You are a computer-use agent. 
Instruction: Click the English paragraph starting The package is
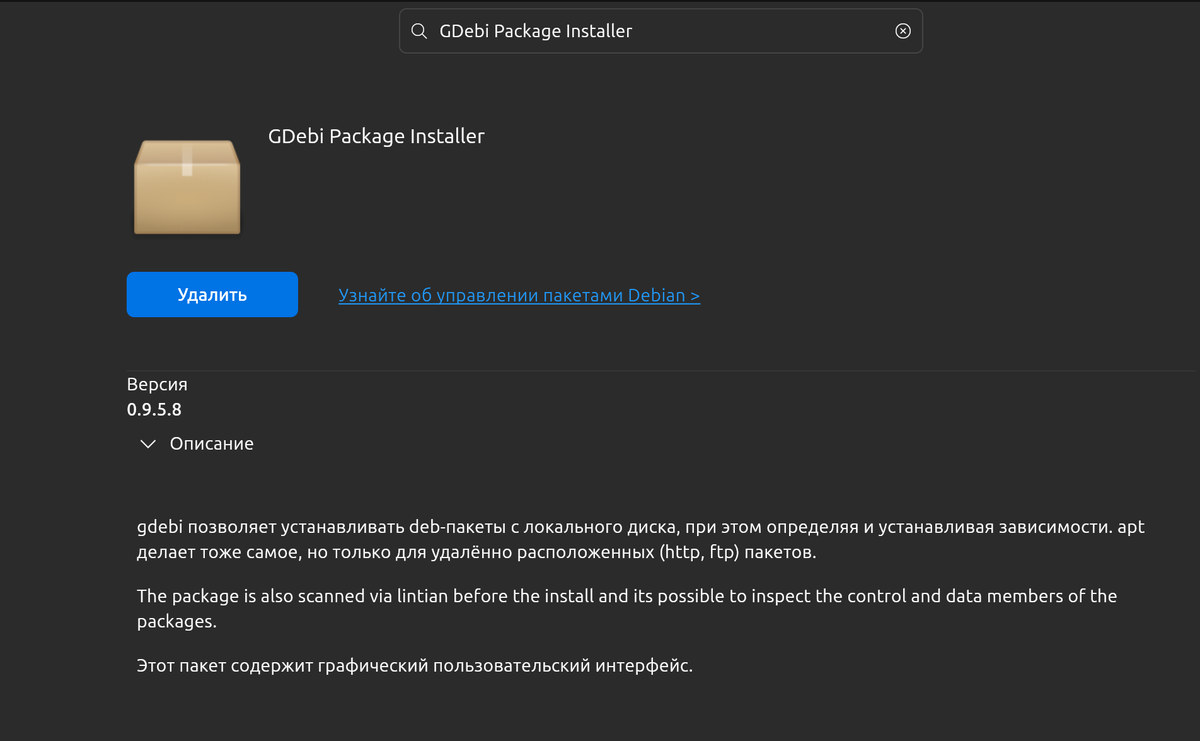tap(626, 608)
